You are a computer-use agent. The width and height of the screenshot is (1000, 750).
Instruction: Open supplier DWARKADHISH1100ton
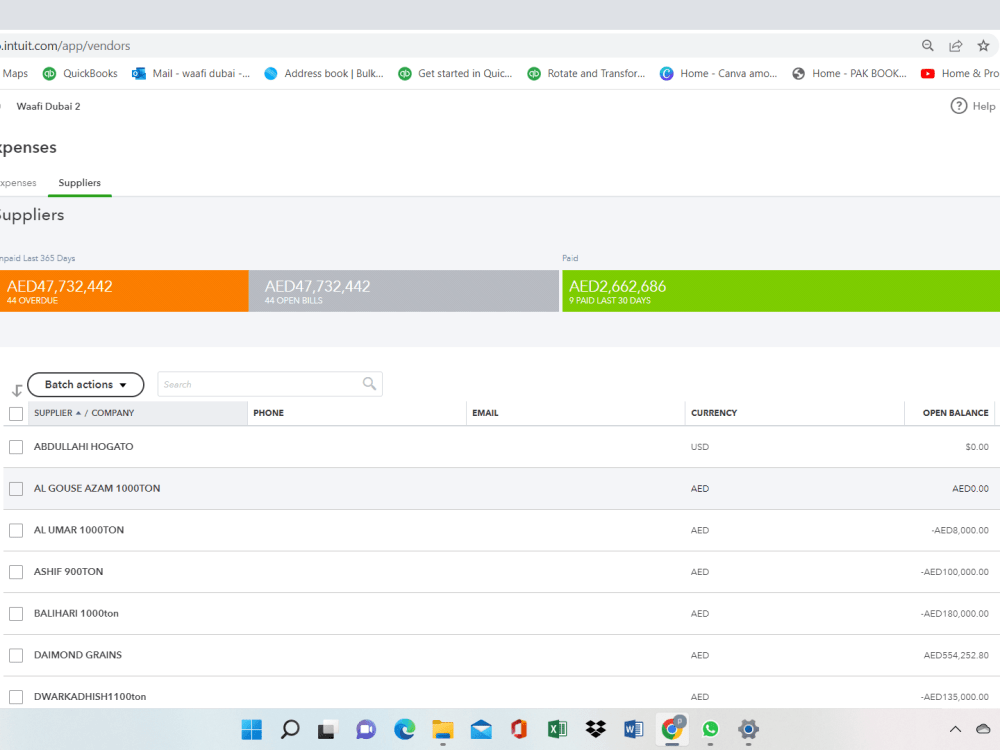(90, 696)
